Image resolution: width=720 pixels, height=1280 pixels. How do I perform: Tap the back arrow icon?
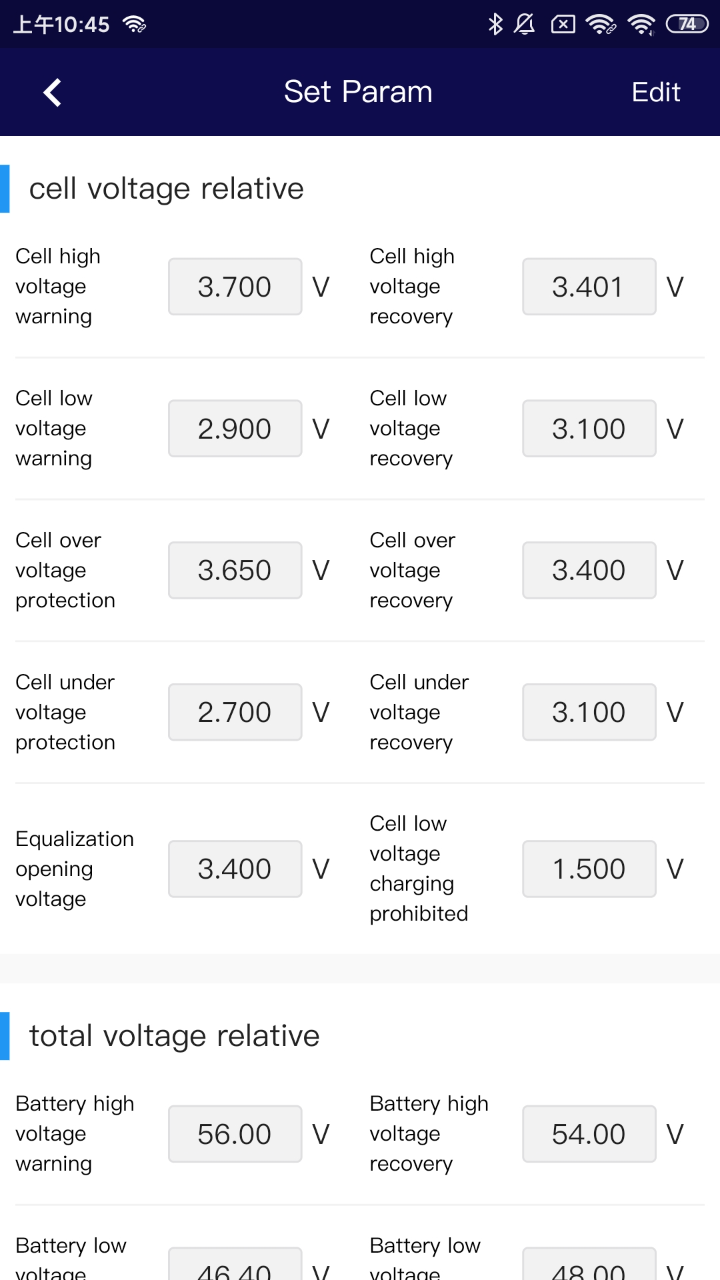pyautogui.click(x=52, y=92)
